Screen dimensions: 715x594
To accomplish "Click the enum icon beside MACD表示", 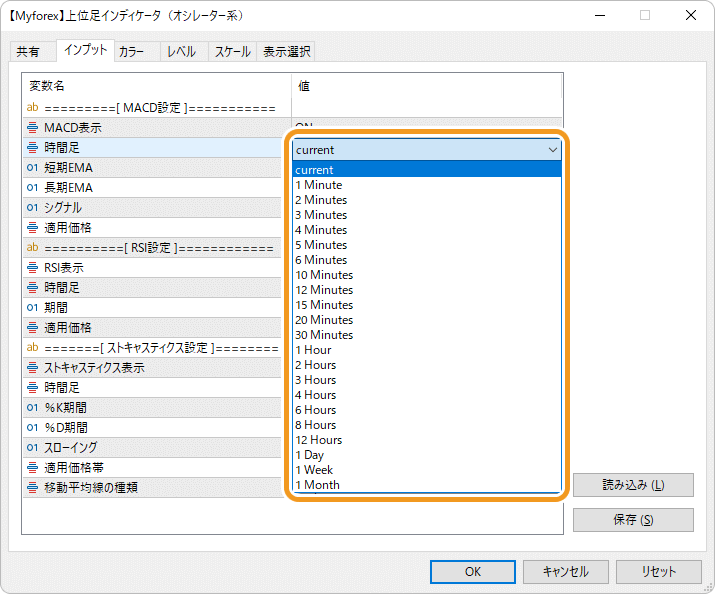I will click(x=32, y=128).
